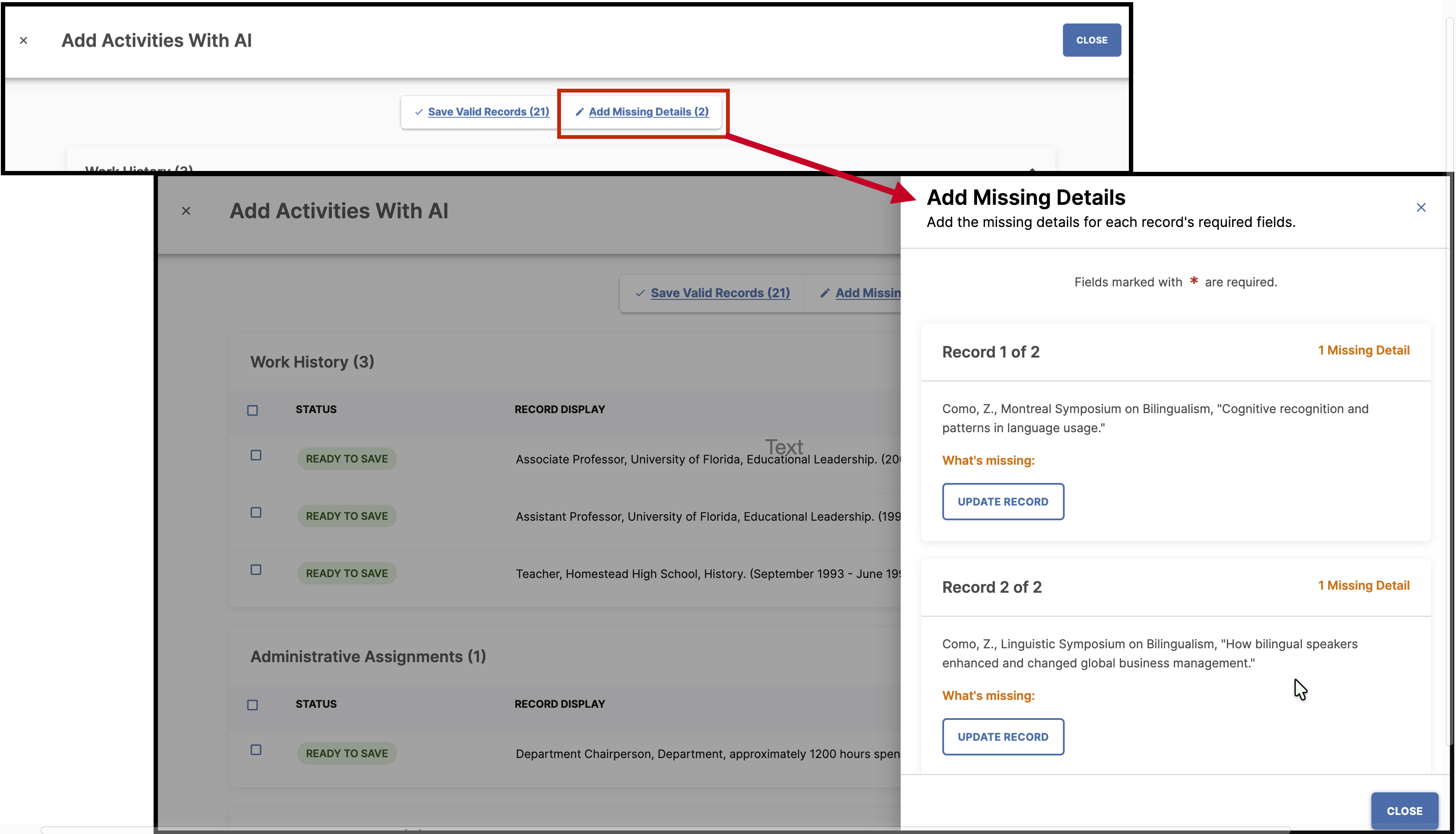Check the Department Chairperson row checkbox
The image size is (1456, 834).
pos(256,750)
